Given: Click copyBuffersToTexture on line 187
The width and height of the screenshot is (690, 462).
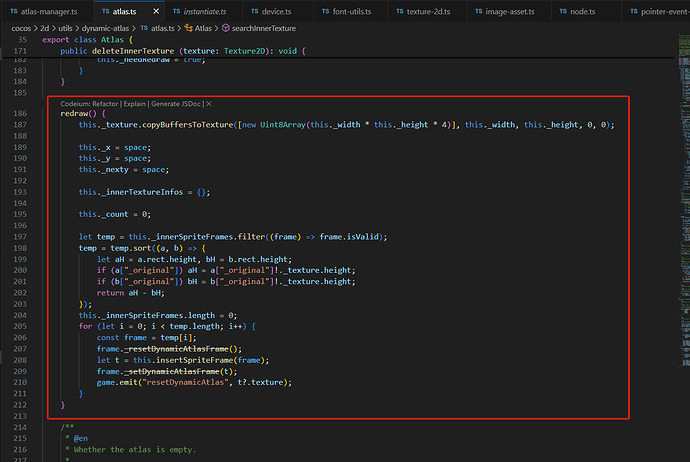Looking at the screenshot, I should point(187,125).
